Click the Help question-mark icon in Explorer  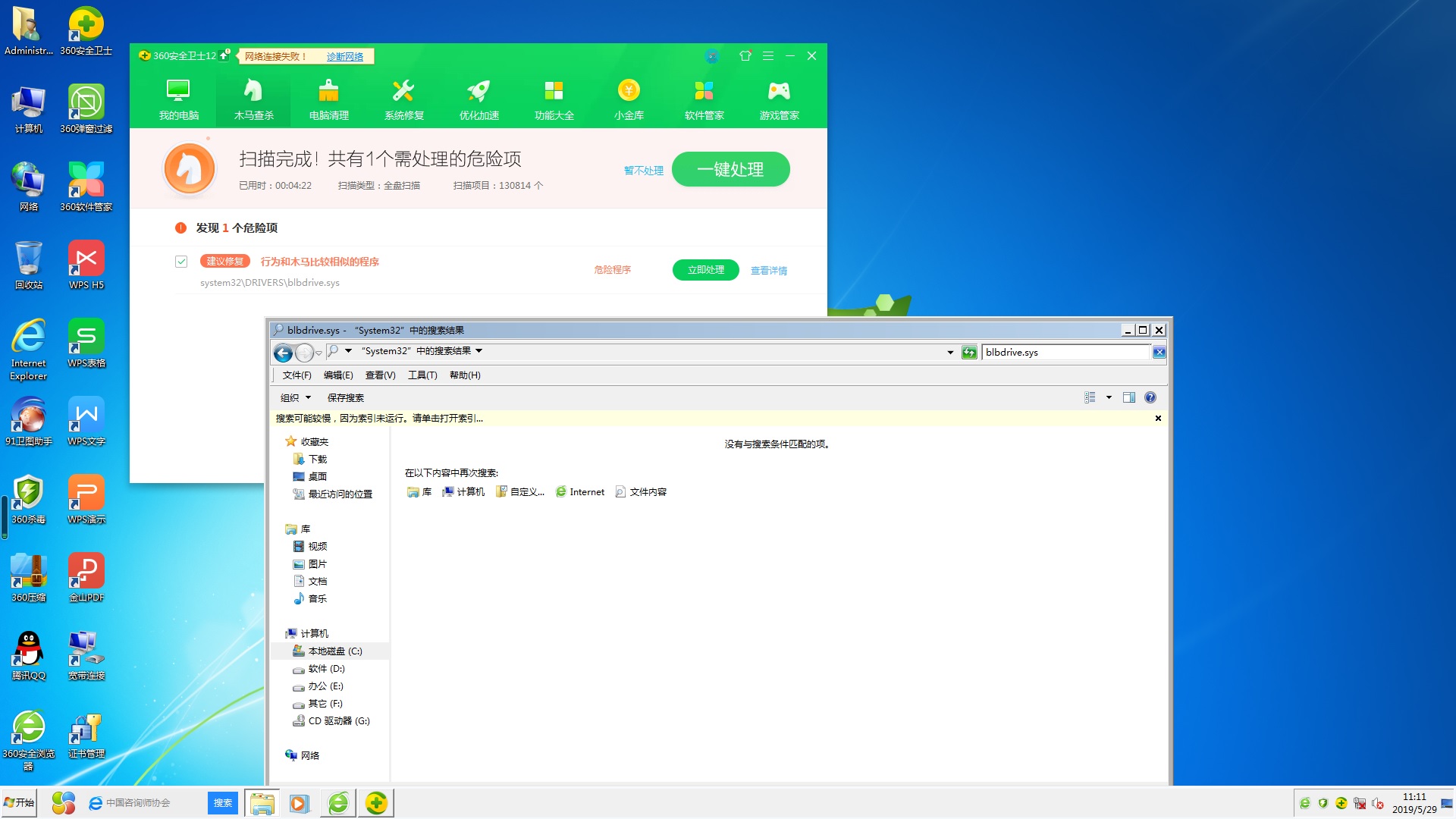1150,397
